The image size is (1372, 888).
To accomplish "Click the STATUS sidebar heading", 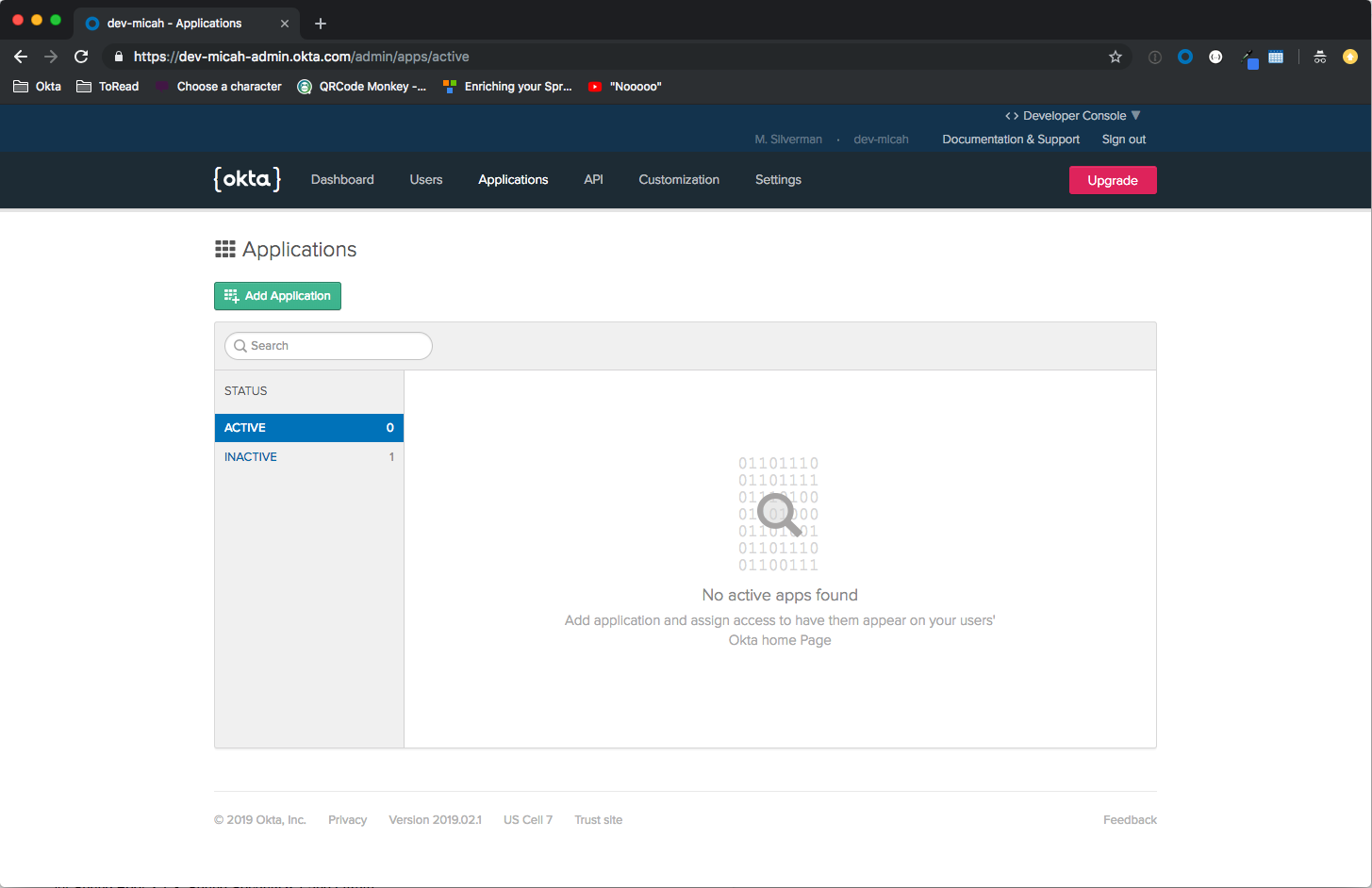I will pyautogui.click(x=245, y=391).
